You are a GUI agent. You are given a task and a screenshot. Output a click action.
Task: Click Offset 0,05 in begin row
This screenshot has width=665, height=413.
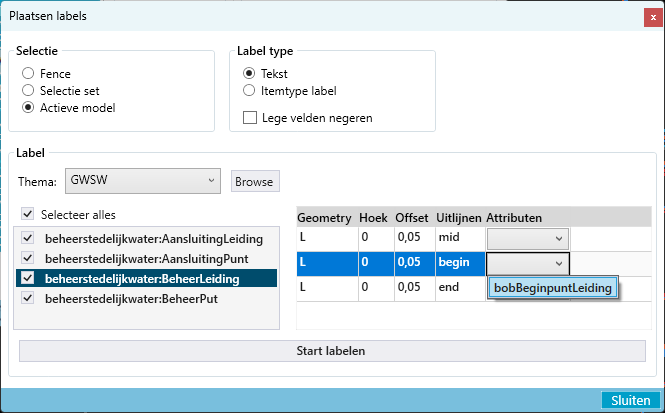(415, 264)
